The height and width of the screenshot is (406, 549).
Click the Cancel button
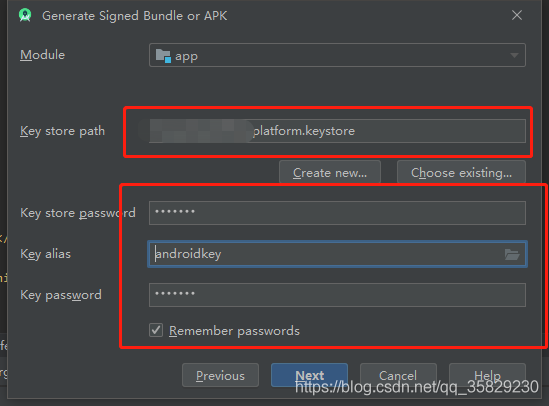pyautogui.click(x=398, y=375)
